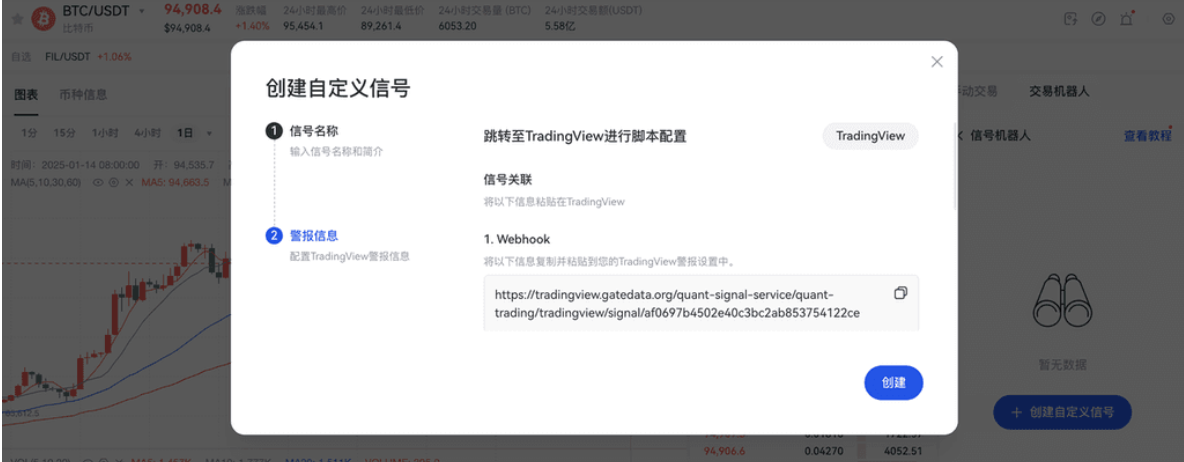Remove the MA indicator with the X icon
1184x462 pixels.
(x=128, y=183)
